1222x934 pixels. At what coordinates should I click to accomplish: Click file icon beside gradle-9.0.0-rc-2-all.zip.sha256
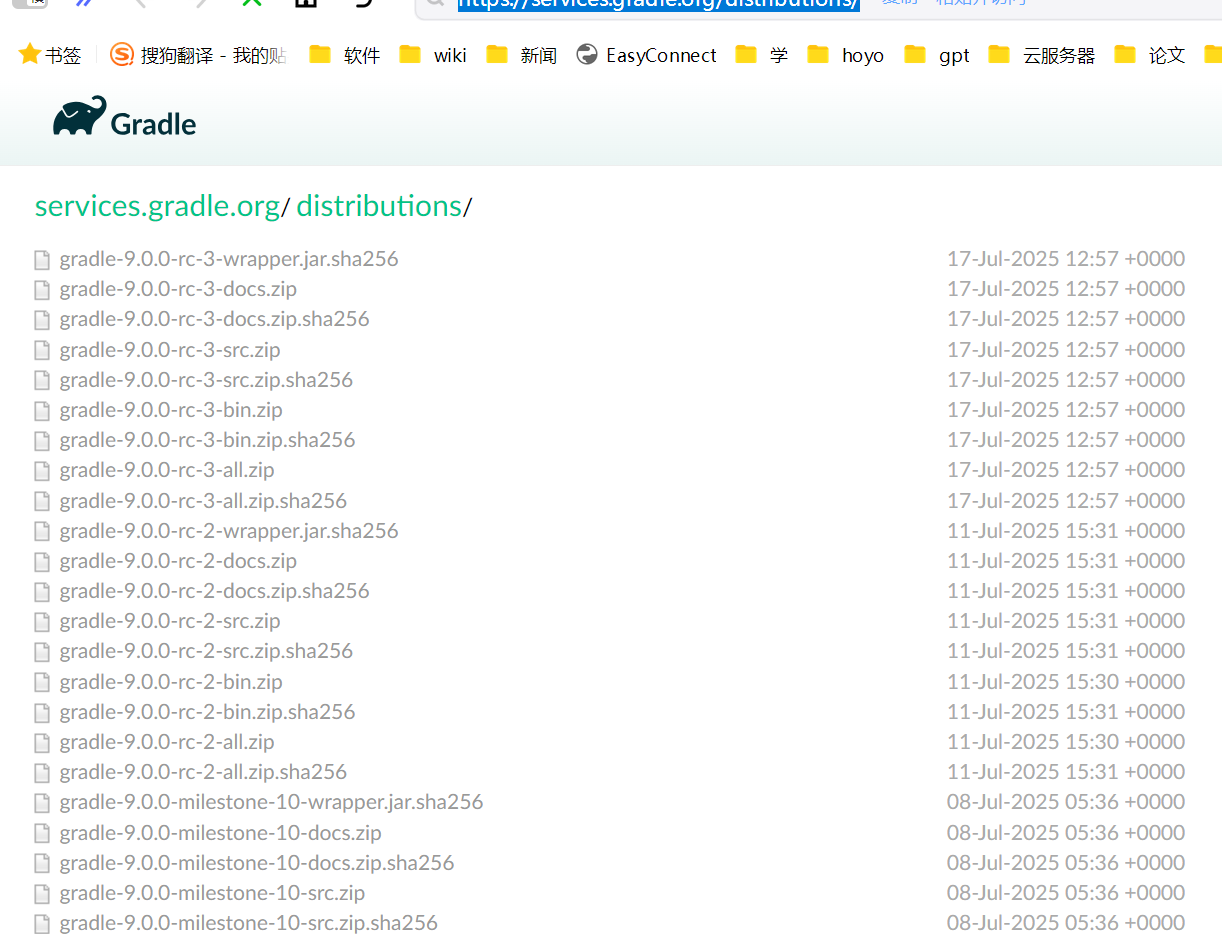[x=42, y=773]
